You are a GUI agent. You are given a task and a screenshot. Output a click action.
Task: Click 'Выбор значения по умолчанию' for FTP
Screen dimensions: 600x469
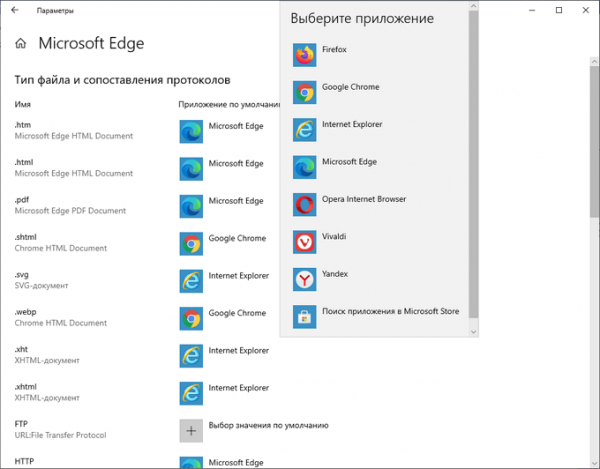[268, 425]
